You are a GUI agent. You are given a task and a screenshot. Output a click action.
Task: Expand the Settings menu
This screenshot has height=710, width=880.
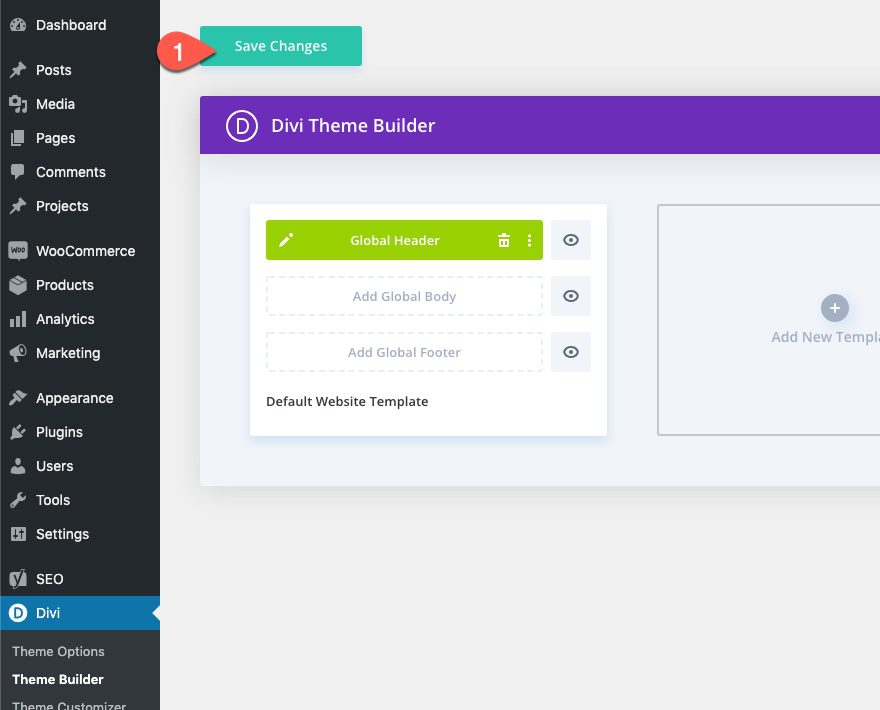click(60, 534)
